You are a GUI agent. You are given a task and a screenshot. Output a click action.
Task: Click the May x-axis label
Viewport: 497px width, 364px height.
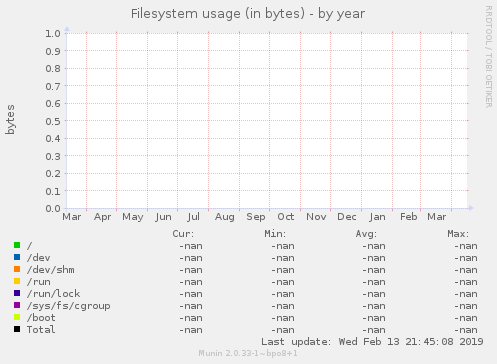pyautogui.click(x=133, y=217)
